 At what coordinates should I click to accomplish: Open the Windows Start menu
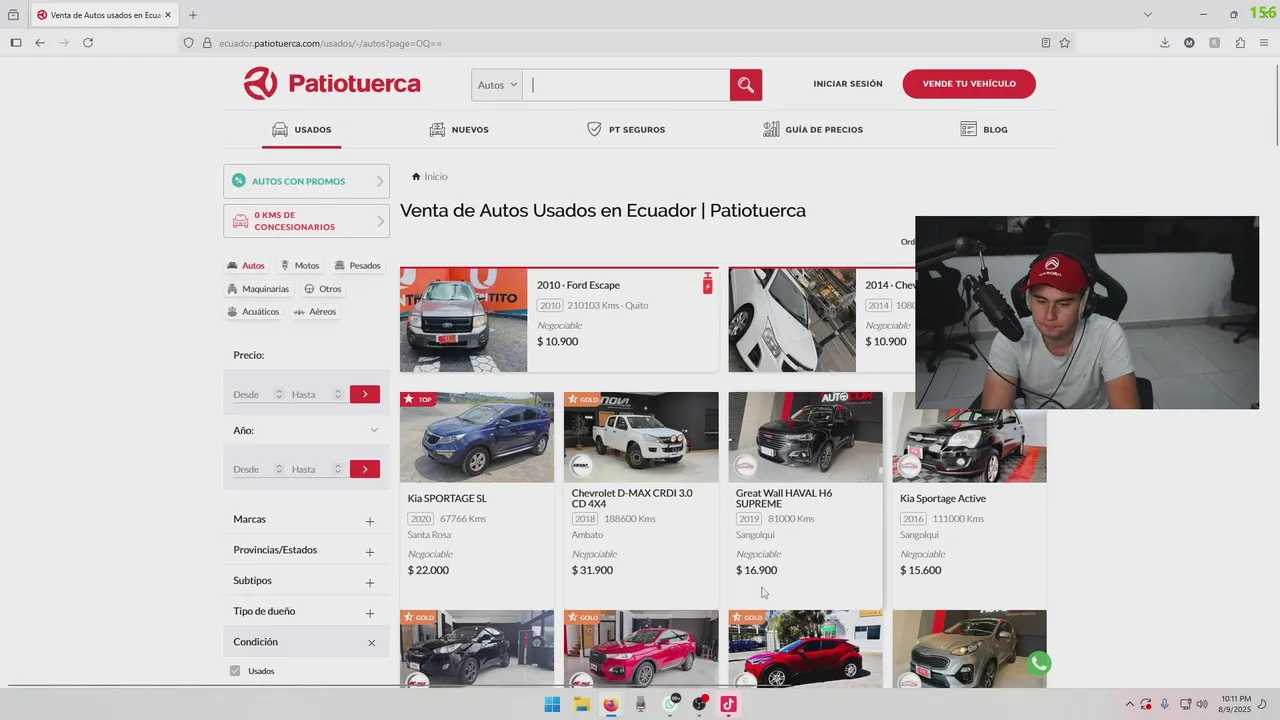point(552,704)
